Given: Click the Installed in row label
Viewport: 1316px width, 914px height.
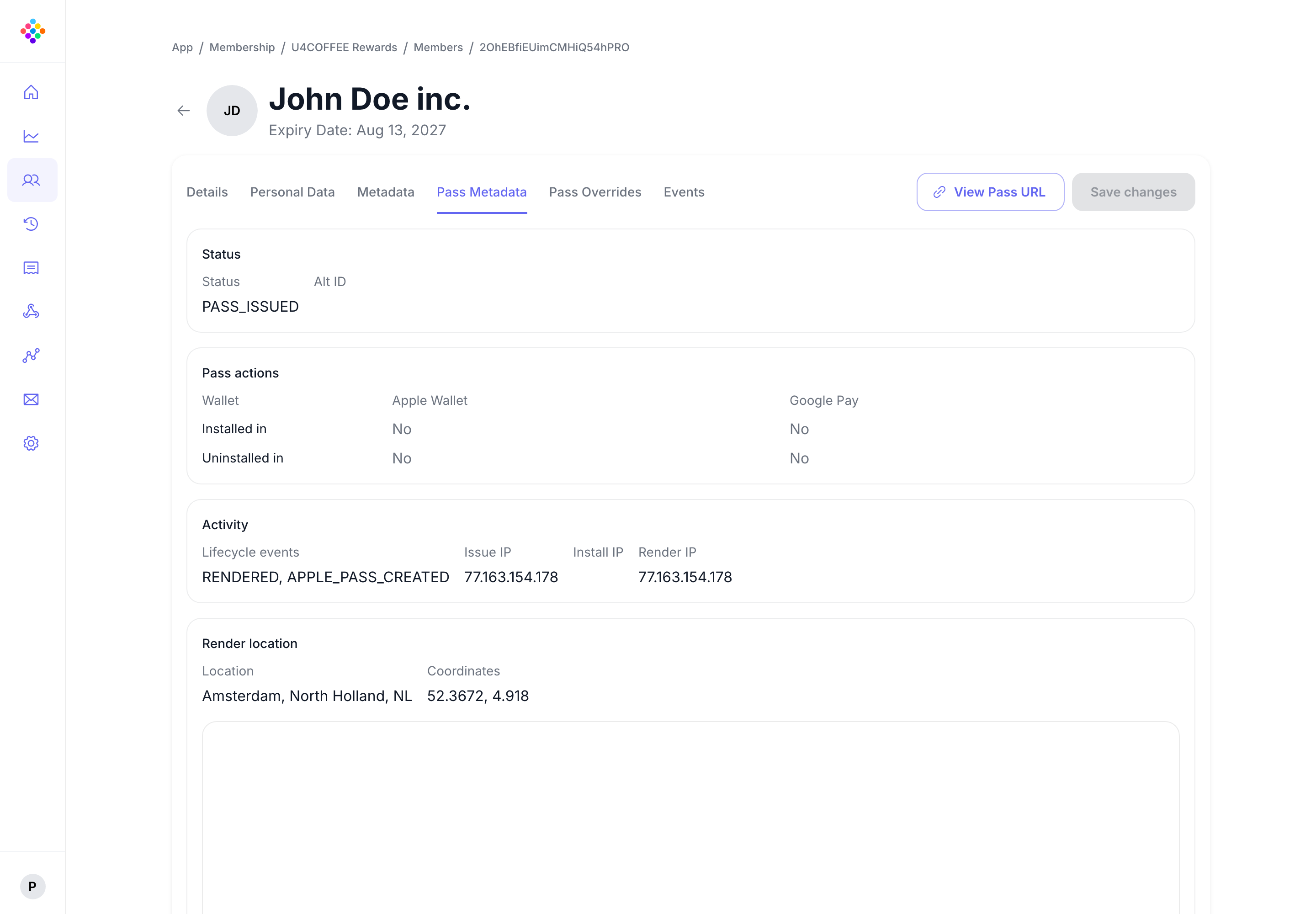Looking at the screenshot, I should coord(234,429).
